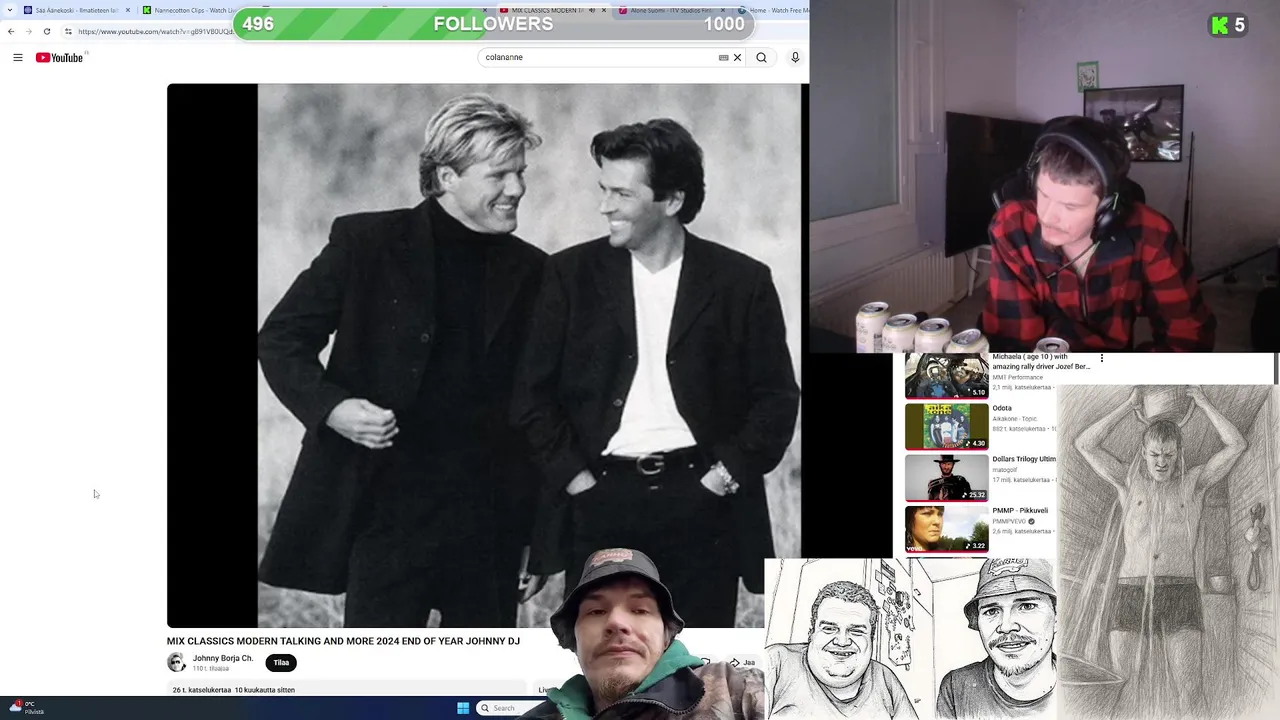Open the PMMPVEVO channel name
1280x720 pixels.
click(1010, 521)
